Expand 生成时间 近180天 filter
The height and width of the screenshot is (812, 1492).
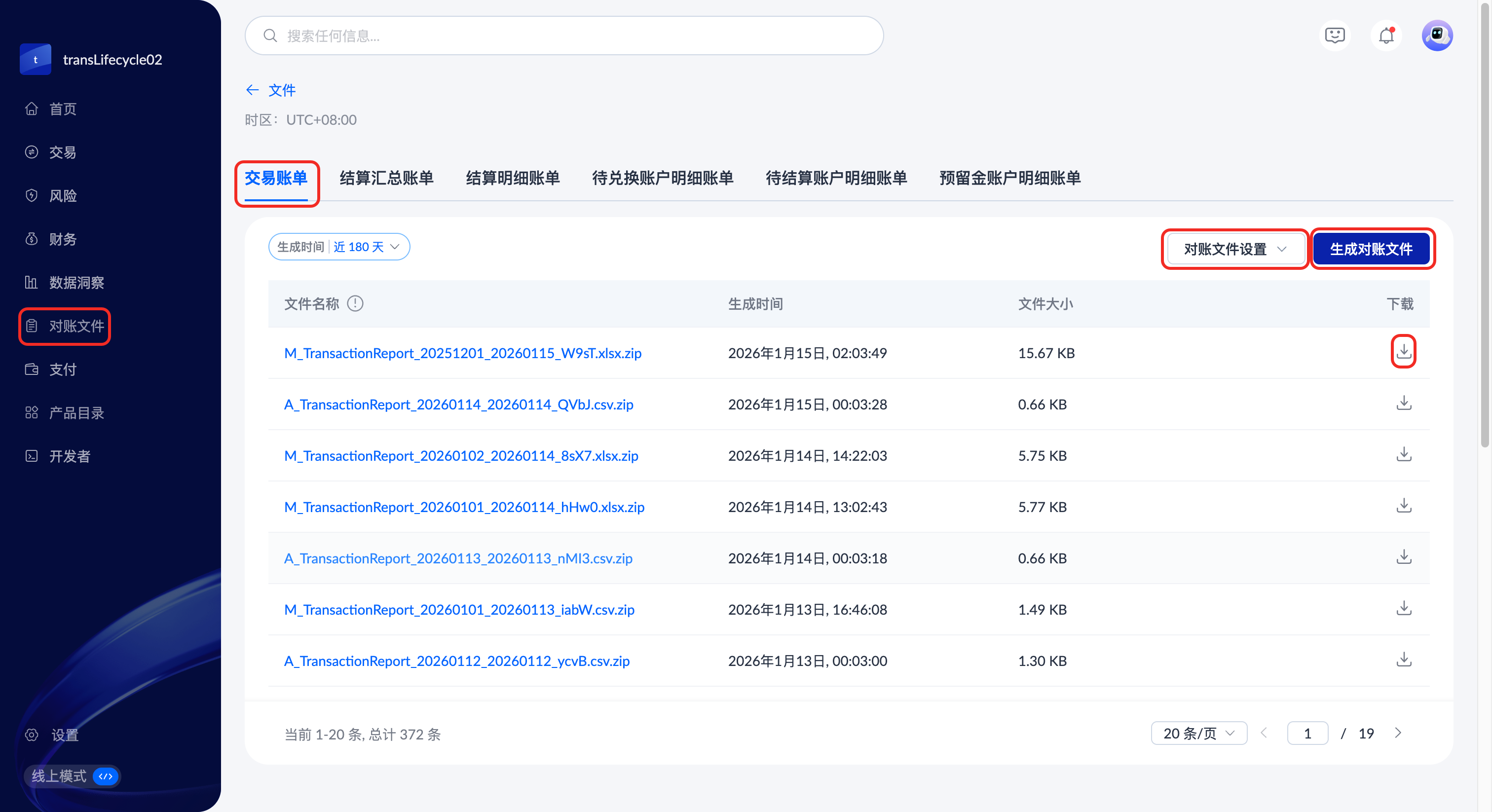pos(339,247)
